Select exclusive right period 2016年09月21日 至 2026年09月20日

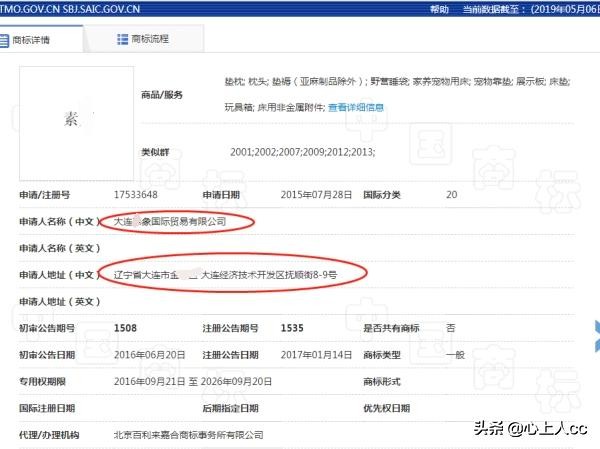tap(193, 382)
